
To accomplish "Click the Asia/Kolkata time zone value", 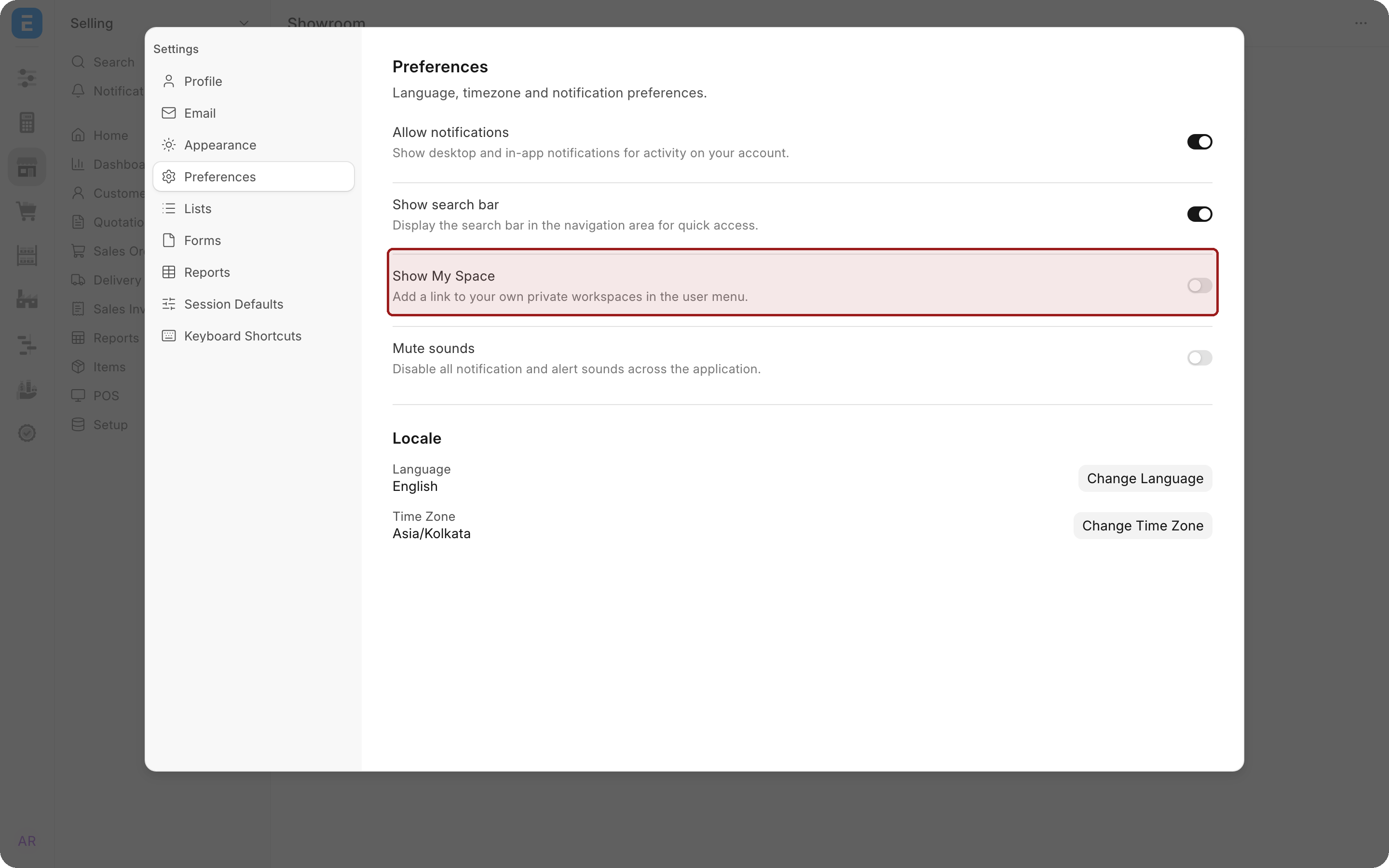I will point(431,533).
